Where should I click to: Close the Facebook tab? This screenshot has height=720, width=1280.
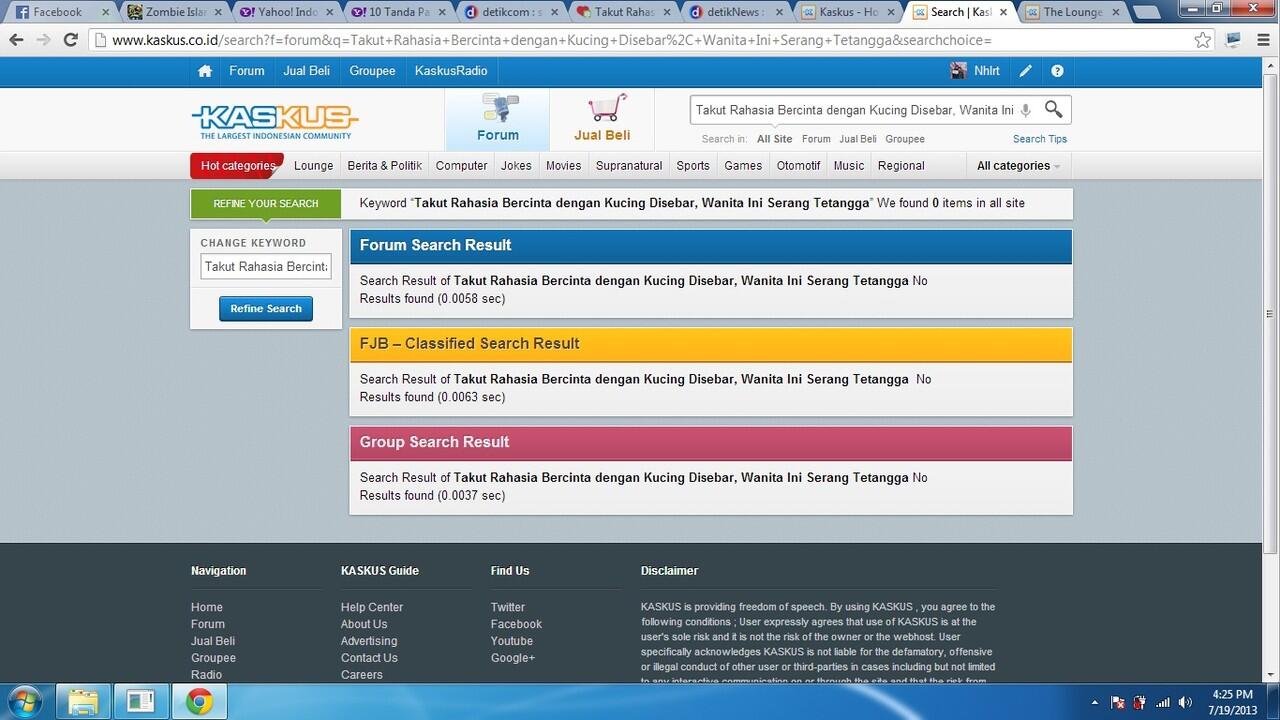(x=105, y=12)
